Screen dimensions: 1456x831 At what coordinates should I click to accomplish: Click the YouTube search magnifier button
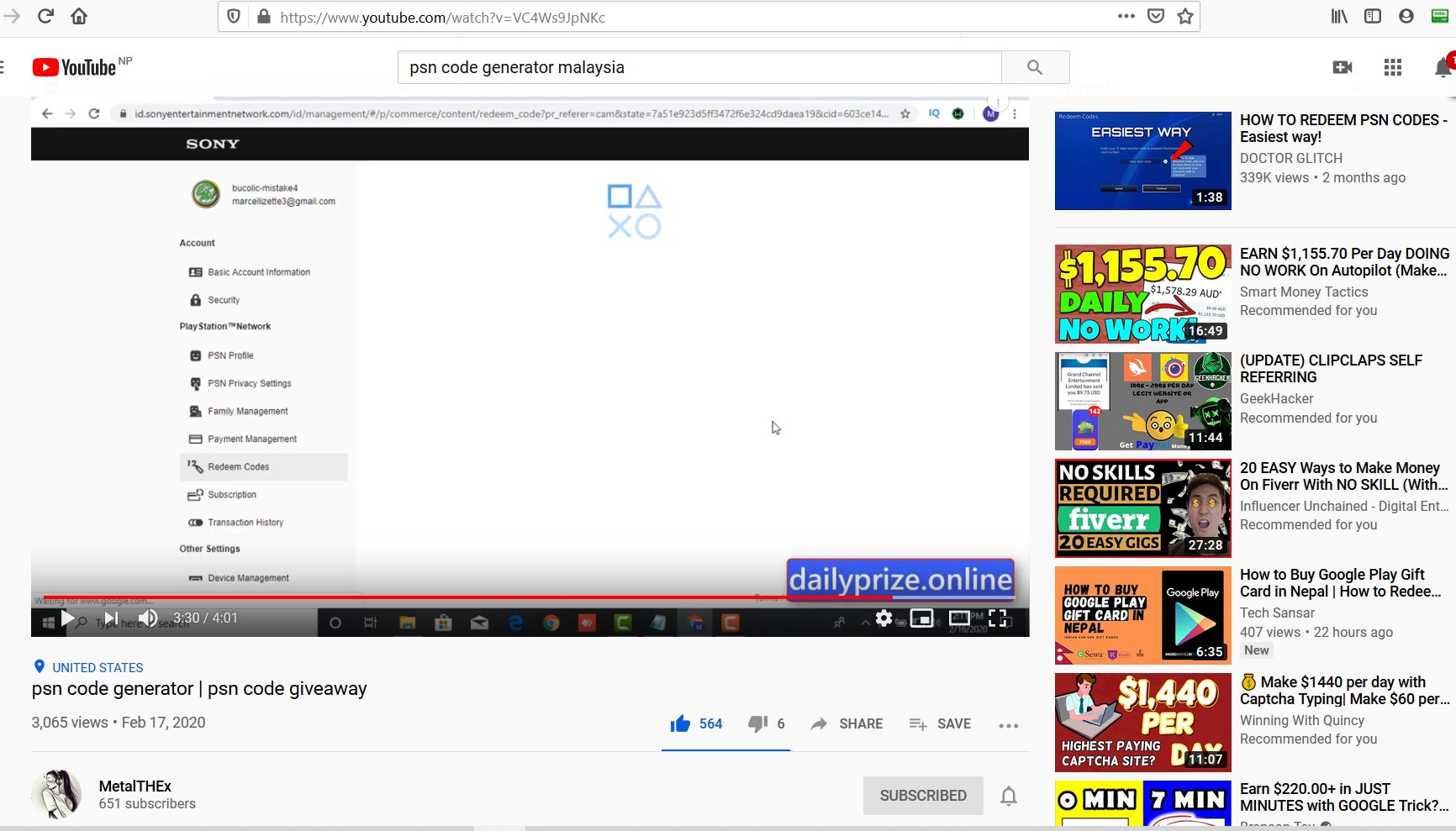pyautogui.click(x=1035, y=67)
